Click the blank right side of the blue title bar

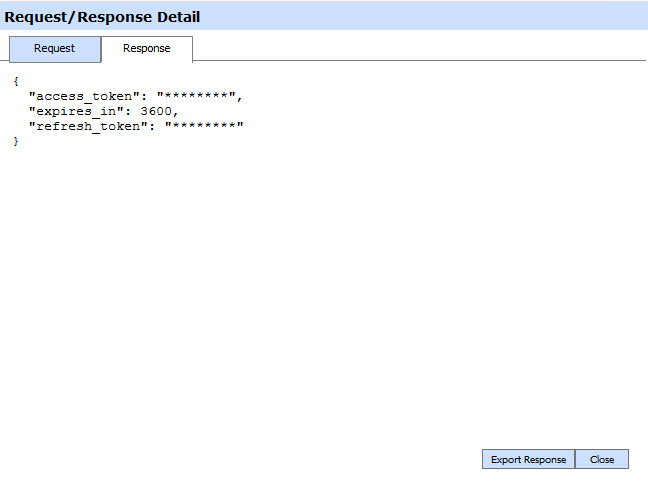pyautogui.click(x=450, y=17)
